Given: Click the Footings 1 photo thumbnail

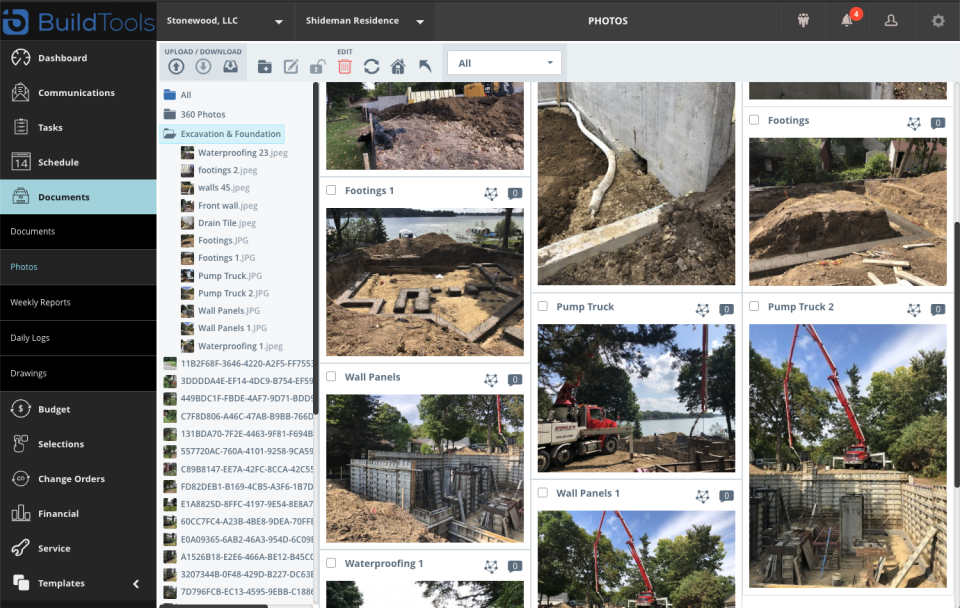Looking at the screenshot, I should 424,281.
